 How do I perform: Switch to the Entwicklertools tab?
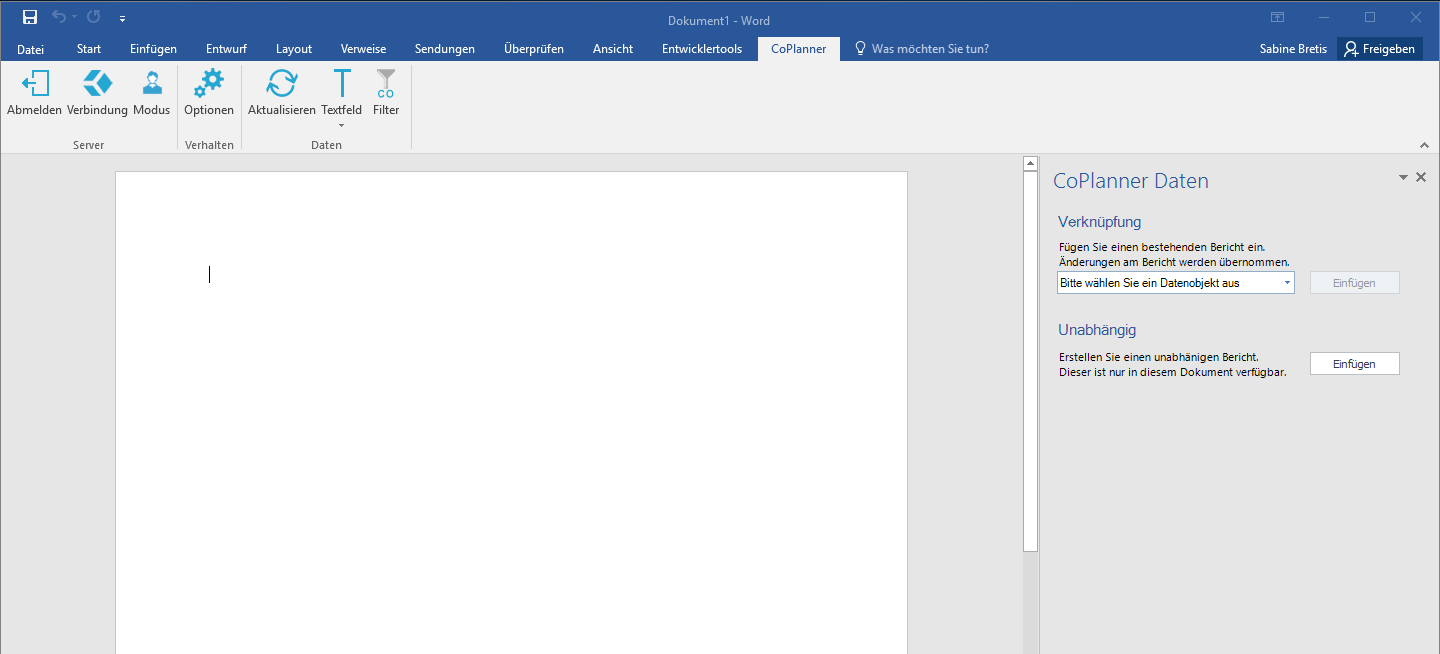702,49
